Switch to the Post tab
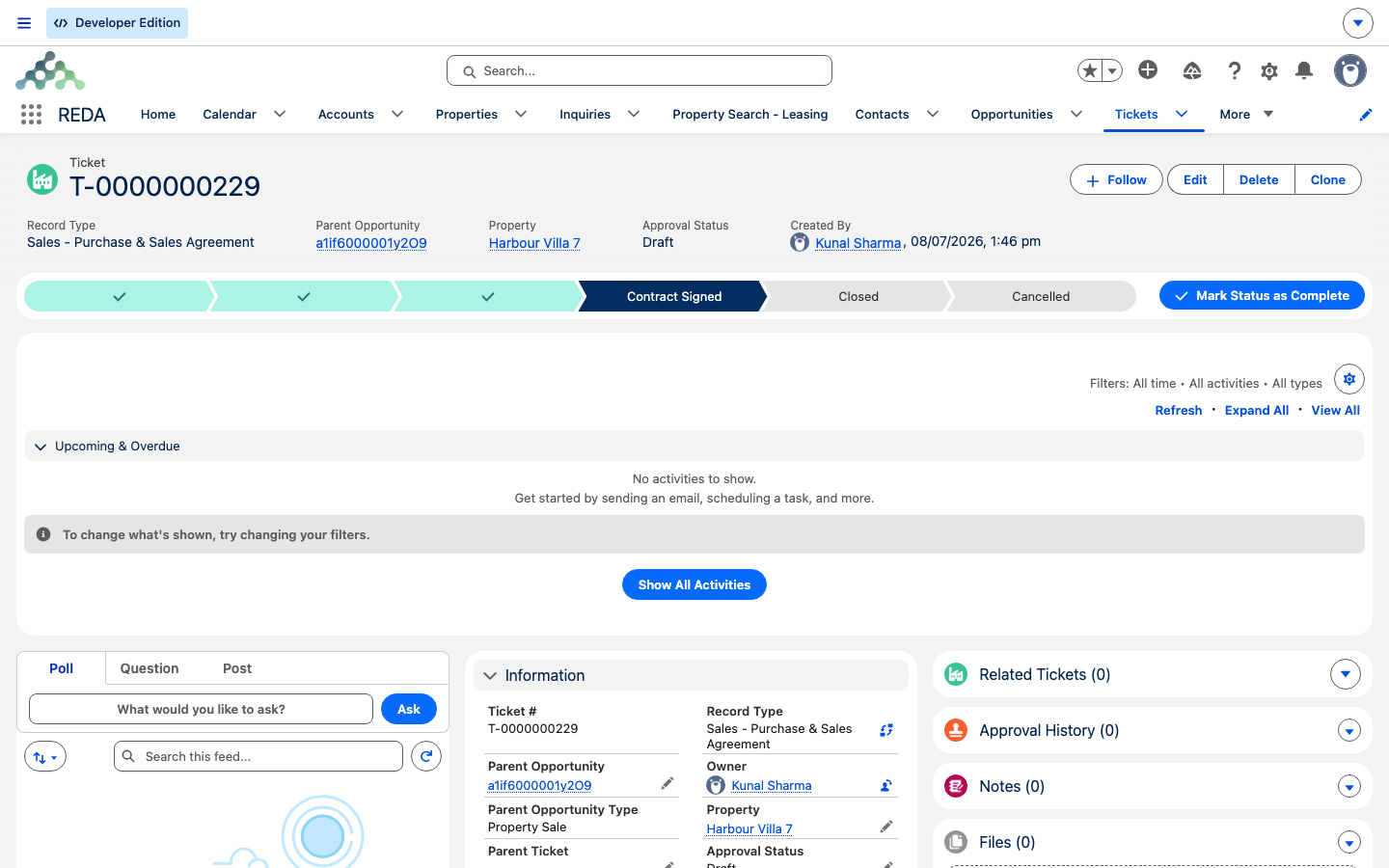This screenshot has height=868, width=1389. pyautogui.click(x=237, y=668)
